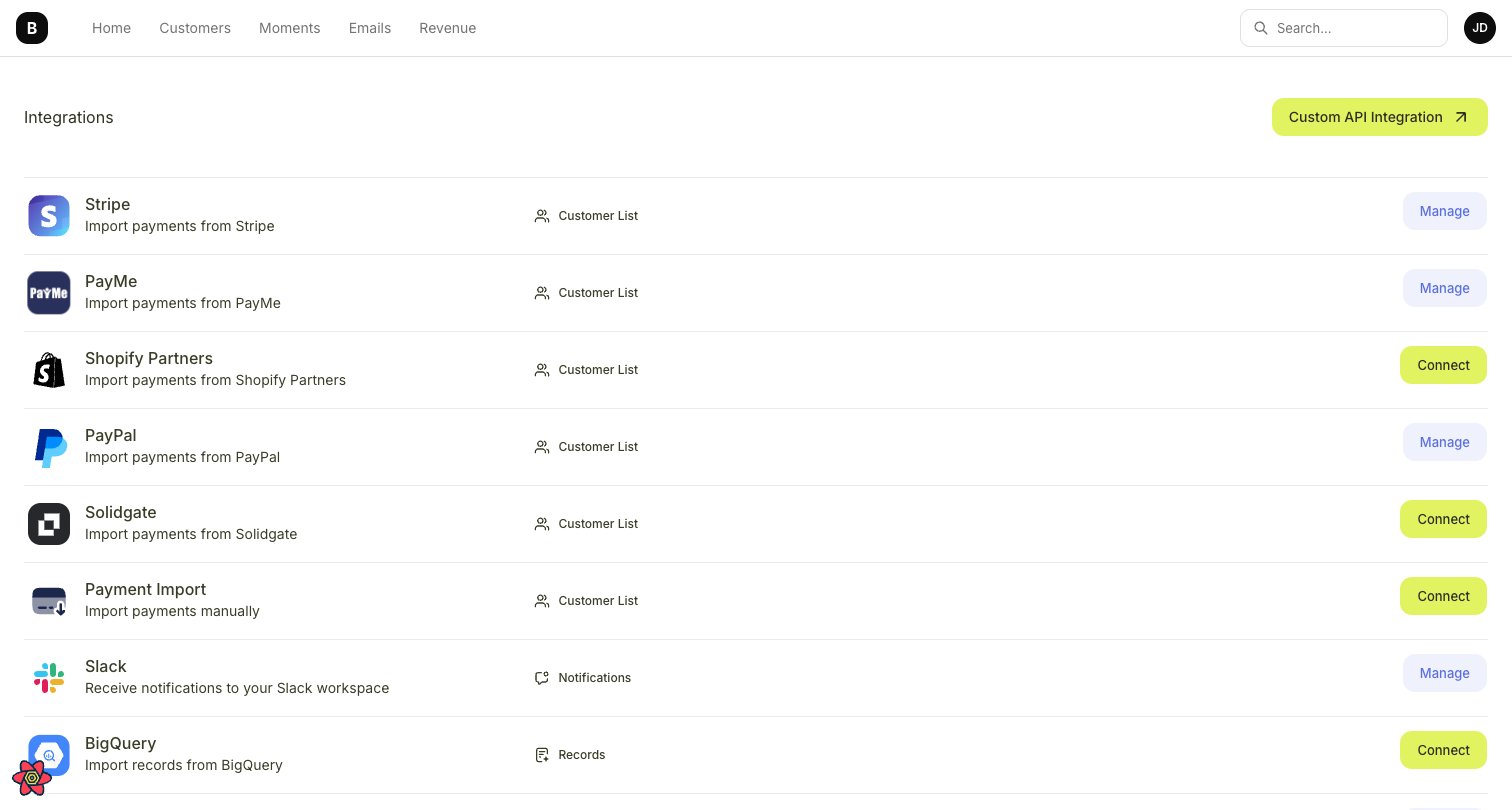Click the people icon in the Solidgate row
This screenshot has height=810, width=1512.
click(x=542, y=524)
